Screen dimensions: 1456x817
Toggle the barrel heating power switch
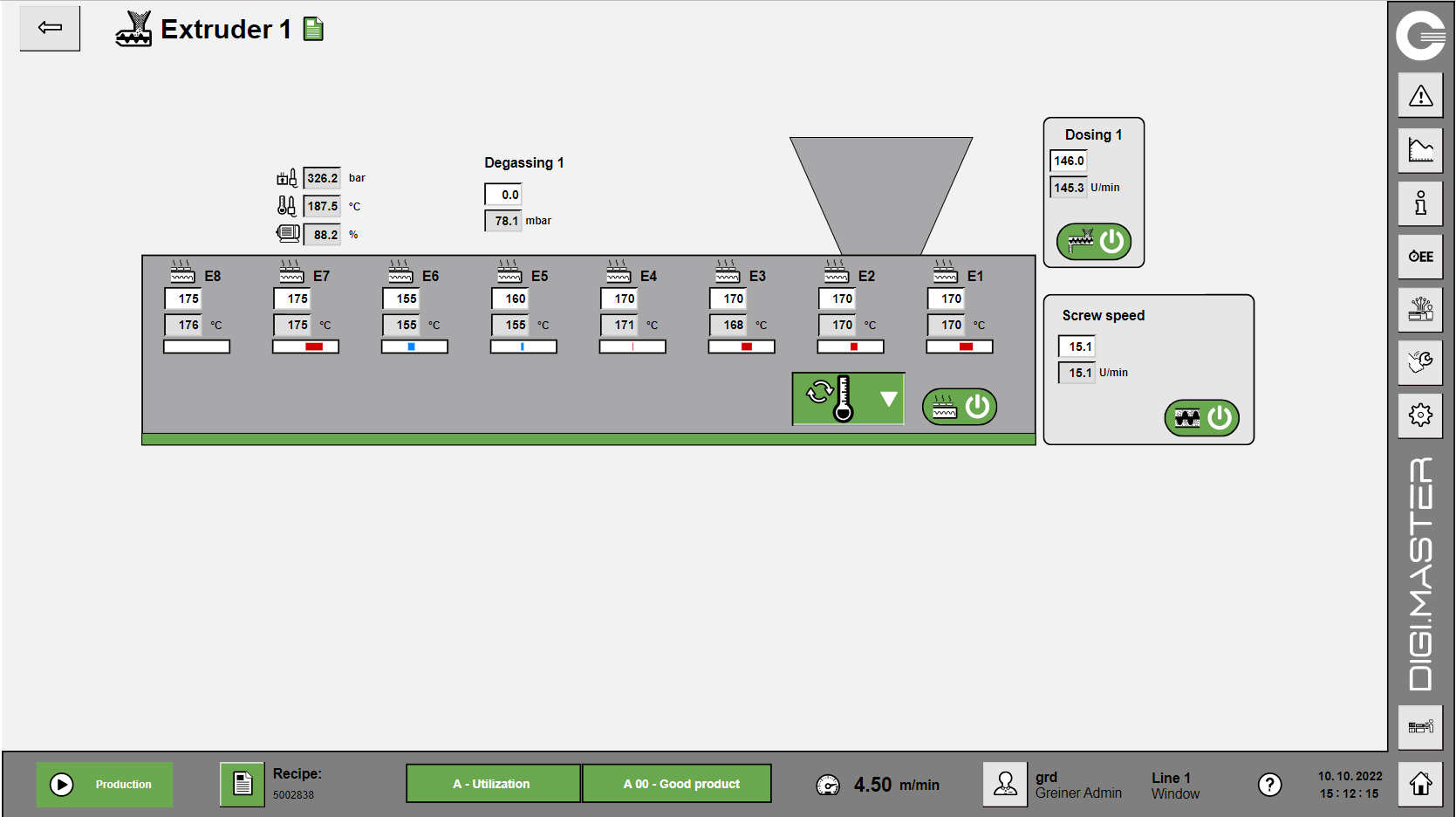960,407
